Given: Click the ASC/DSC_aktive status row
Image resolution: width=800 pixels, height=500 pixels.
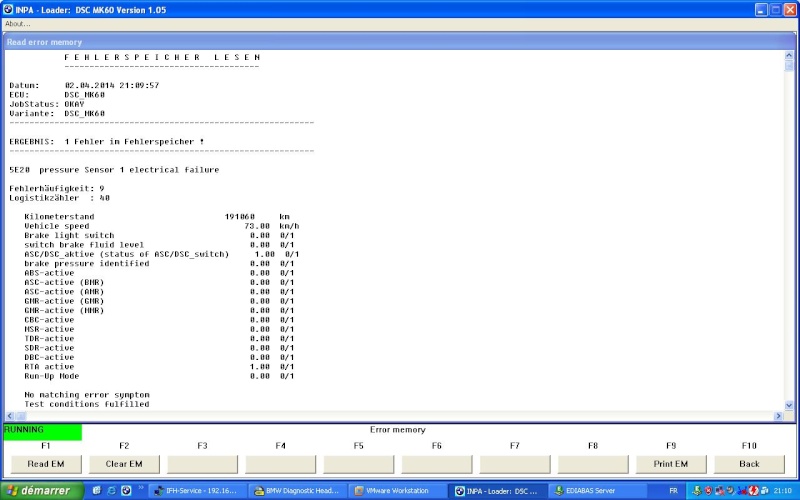Looking at the screenshot, I should [162, 254].
